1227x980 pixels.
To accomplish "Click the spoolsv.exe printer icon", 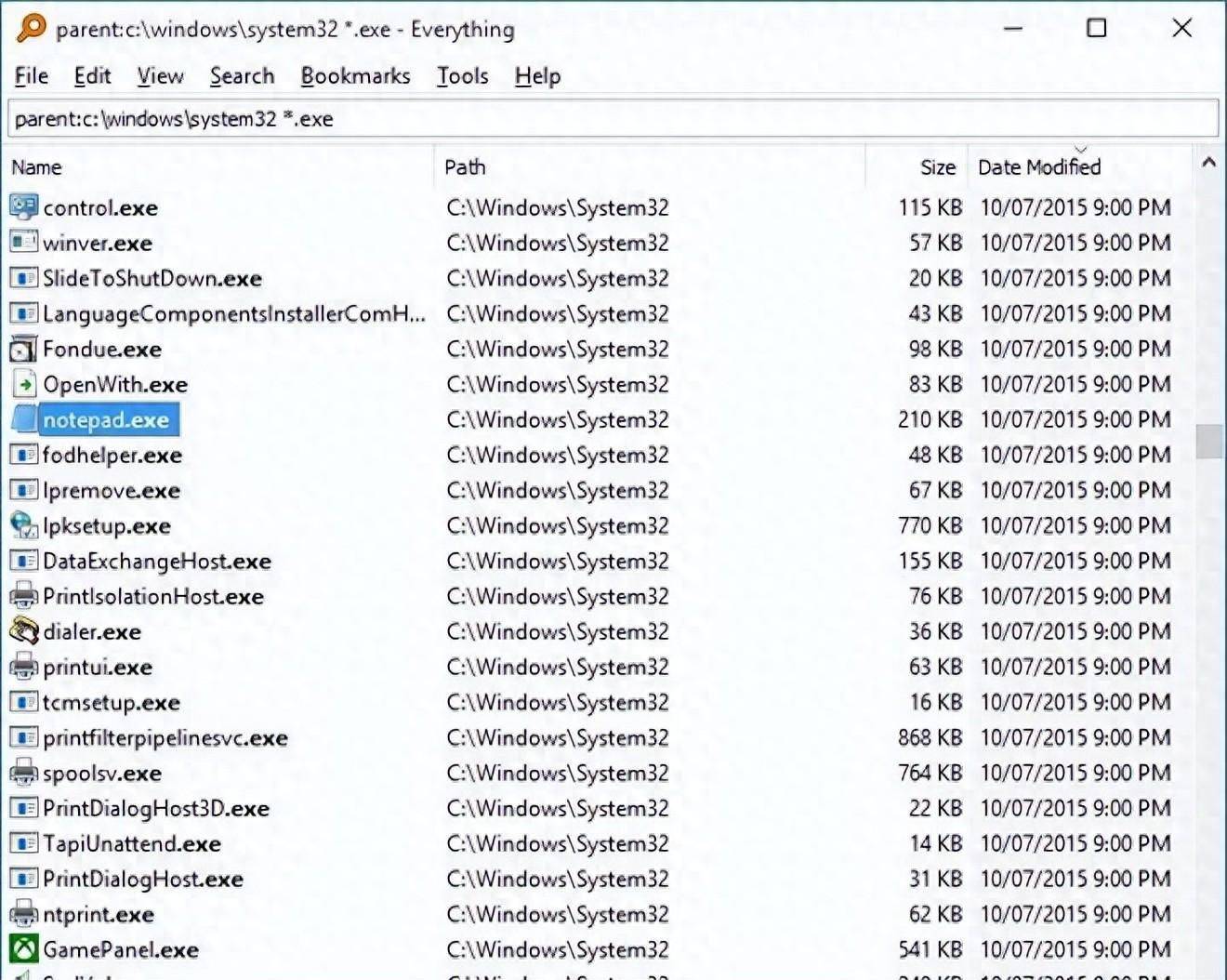I will click(x=23, y=772).
